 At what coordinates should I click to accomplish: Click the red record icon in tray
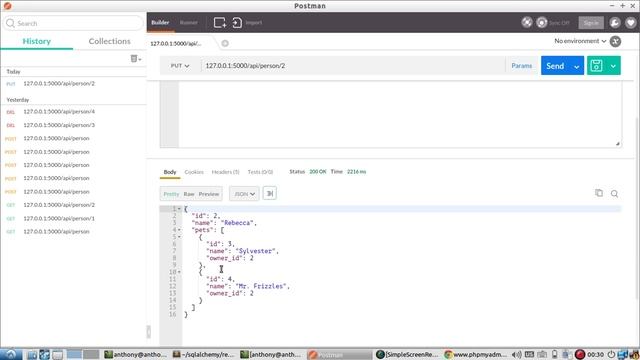580,354
